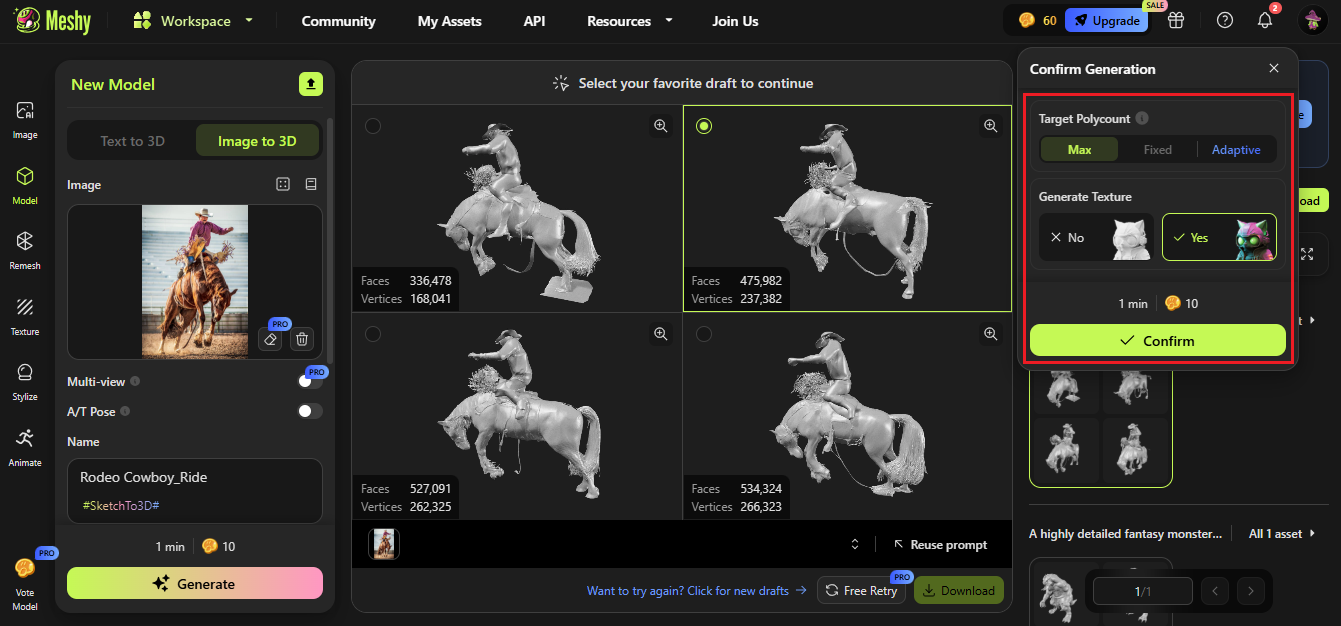This screenshot has width=1341, height=626.
Task: Select the Animate tool
Action: [24, 448]
